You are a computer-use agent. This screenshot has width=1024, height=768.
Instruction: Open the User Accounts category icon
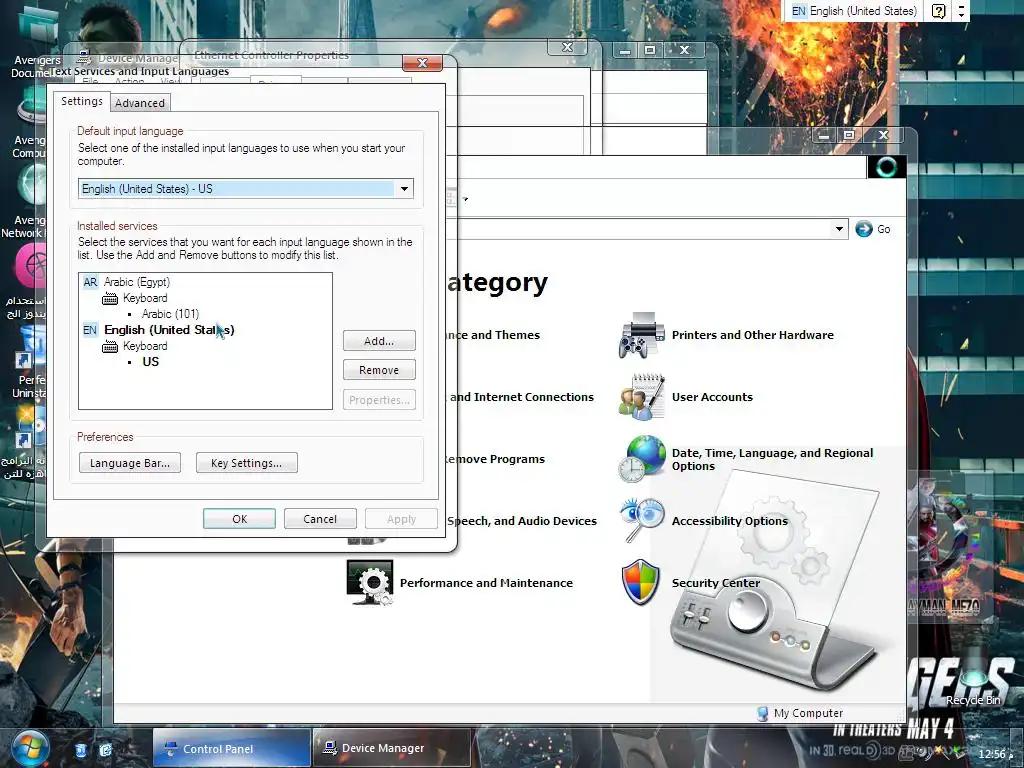641,397
